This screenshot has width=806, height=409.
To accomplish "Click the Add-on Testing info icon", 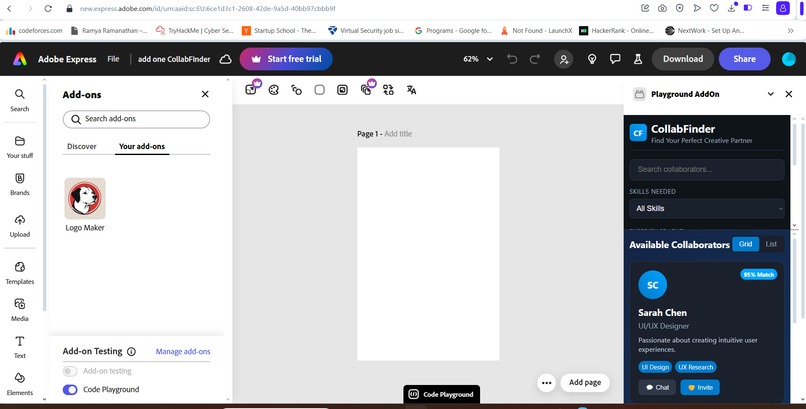I will [x=131, y=351].
